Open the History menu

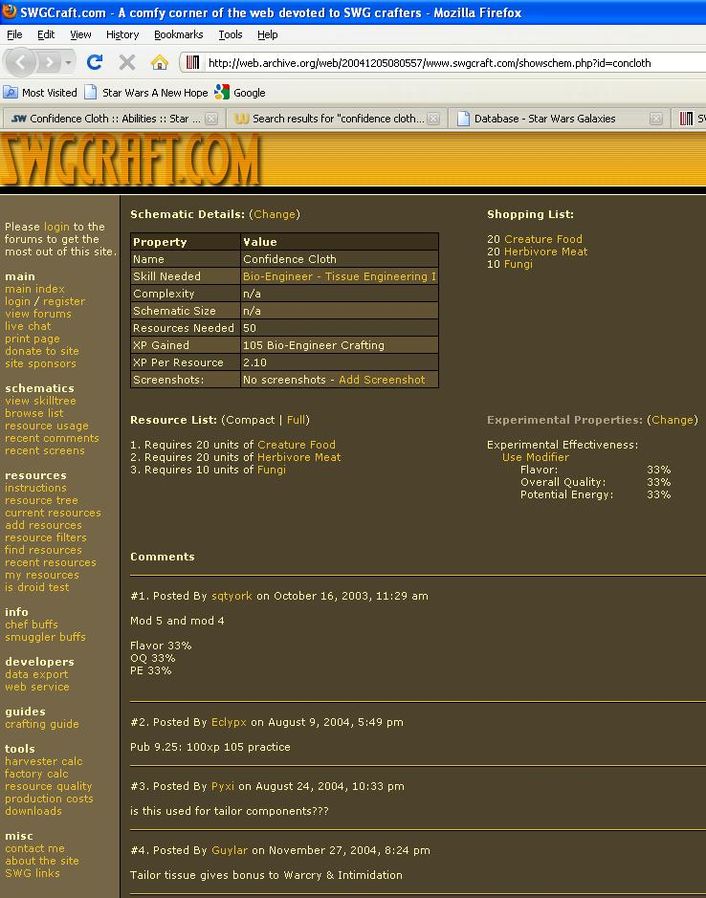point(122,34)
